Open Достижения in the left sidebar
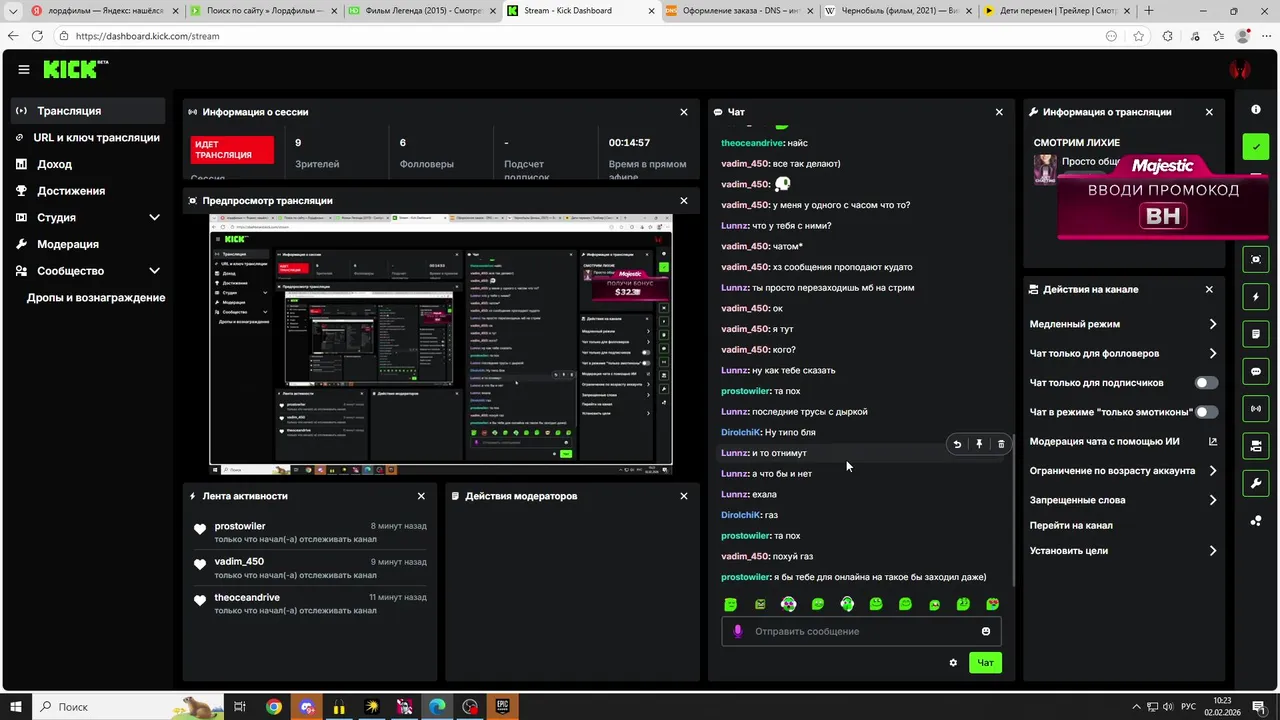The height and width of the screenshot is (720, 1280). point(88,191)
